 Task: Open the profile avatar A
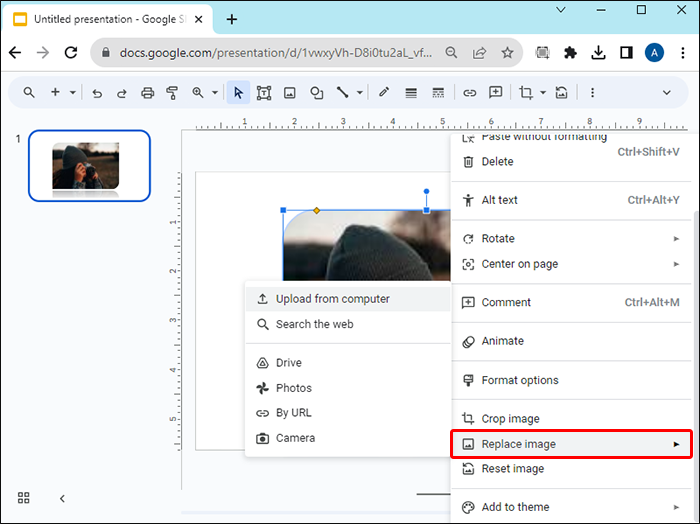pyautogui.click(x=654, y=53)
